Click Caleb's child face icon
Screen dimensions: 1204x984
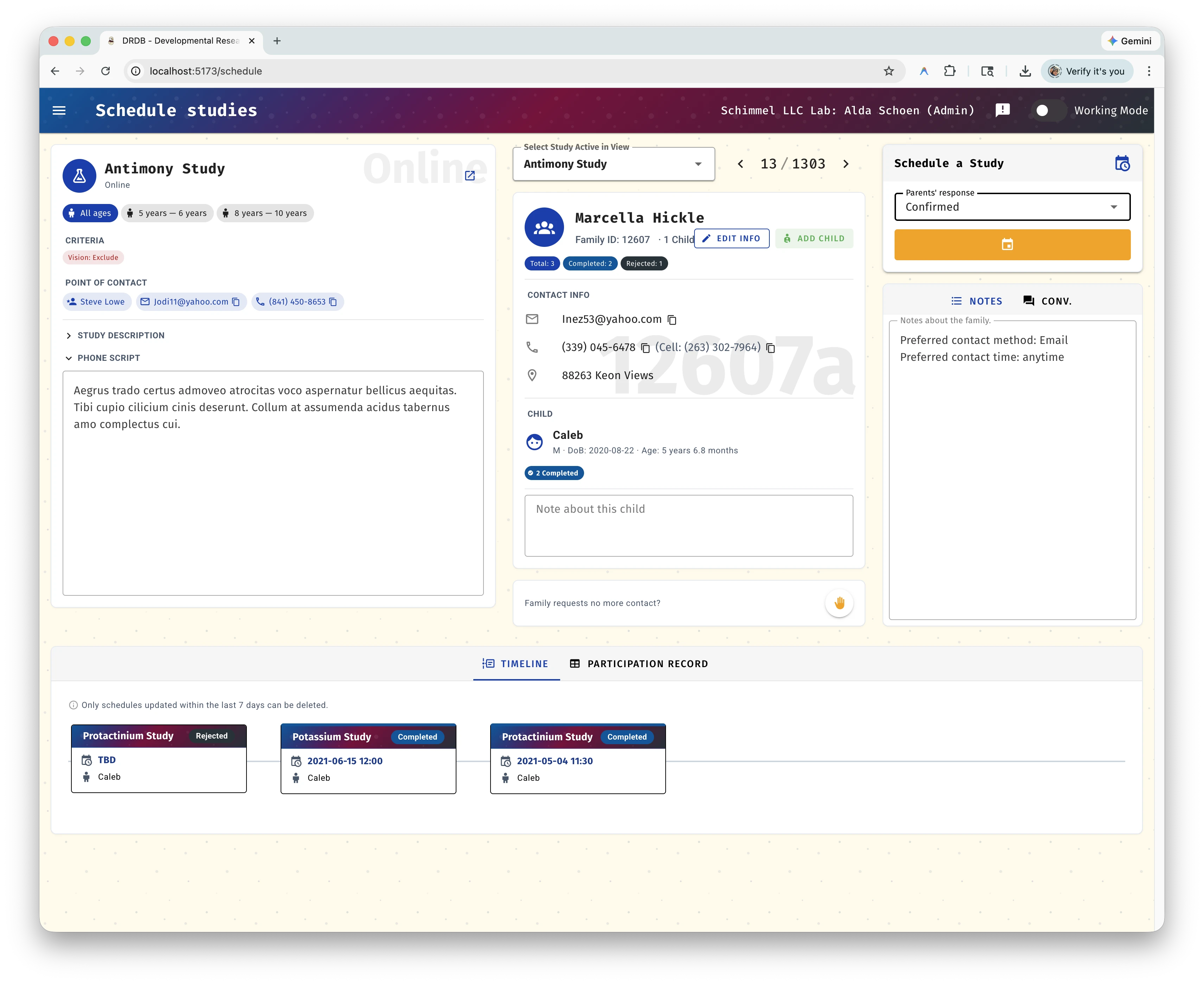[534, 442]
